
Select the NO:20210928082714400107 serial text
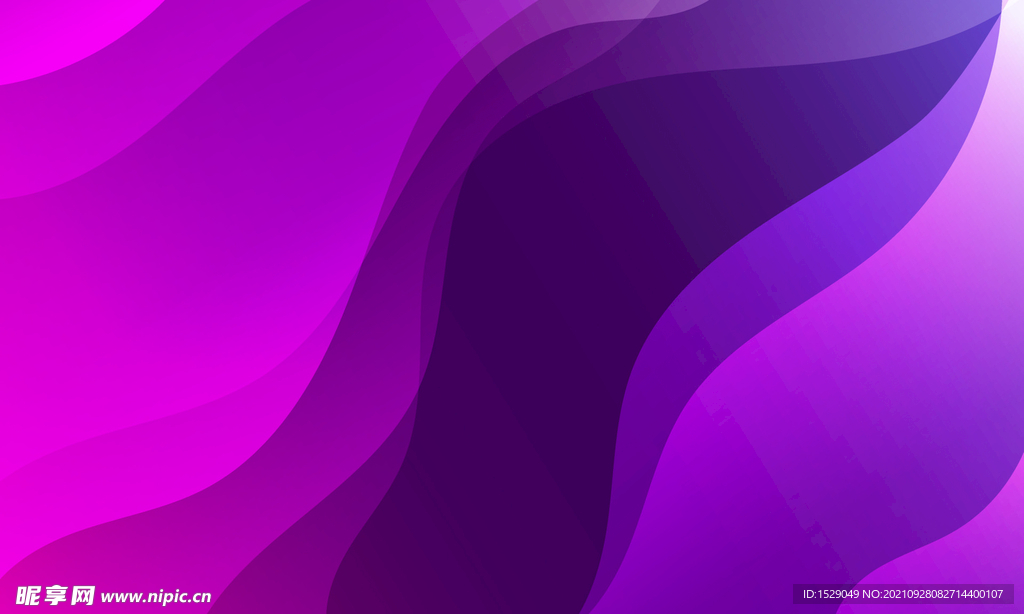click(943, 594)
